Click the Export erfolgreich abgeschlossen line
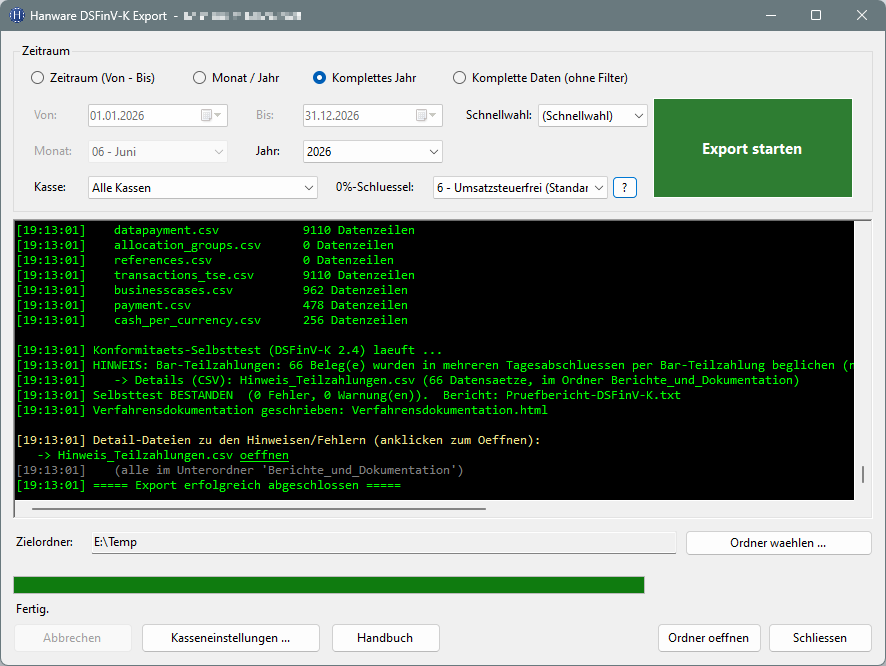The image size is (886, 666). [209, 485]
